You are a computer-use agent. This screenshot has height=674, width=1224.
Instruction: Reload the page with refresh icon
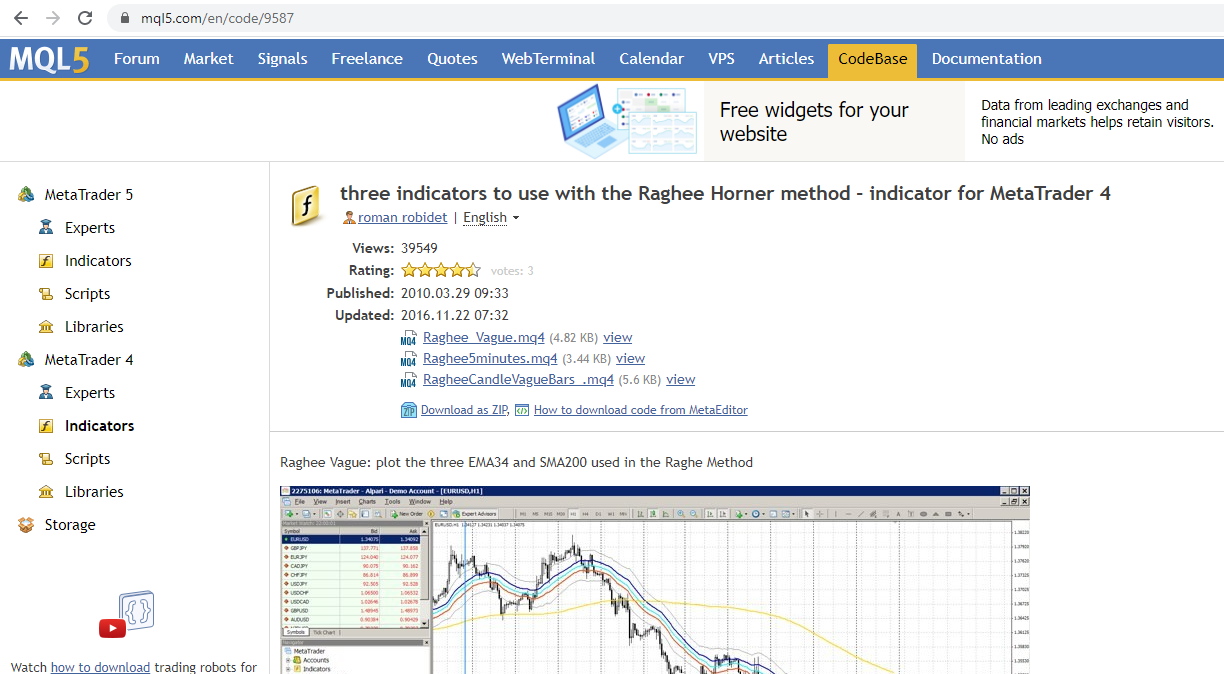pyautogui.click(x=85, y=18)
